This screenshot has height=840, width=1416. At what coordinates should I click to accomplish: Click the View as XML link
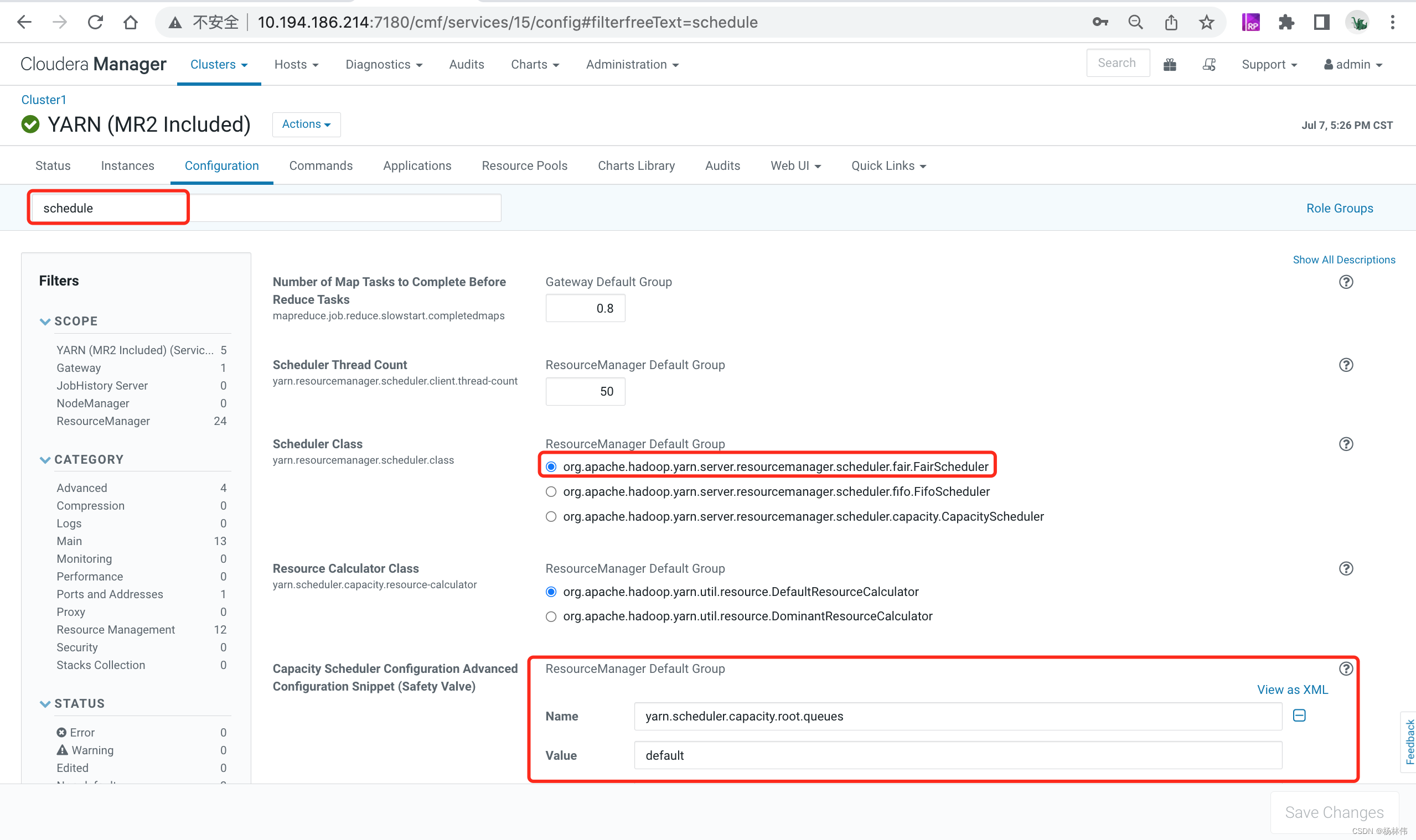point(1292,689)
